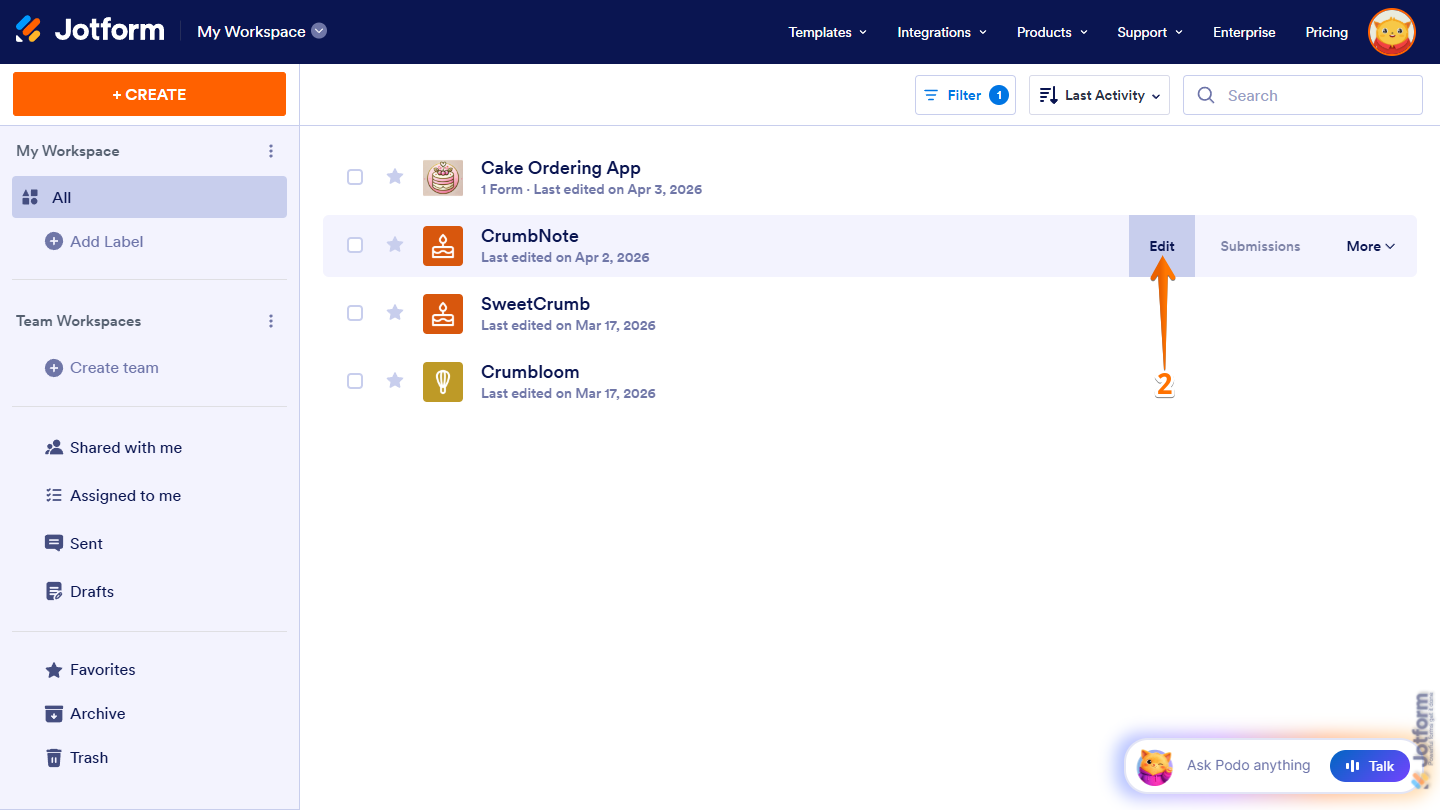
Task: Select the Crumbloom checkbox
Action: [355, 381]
